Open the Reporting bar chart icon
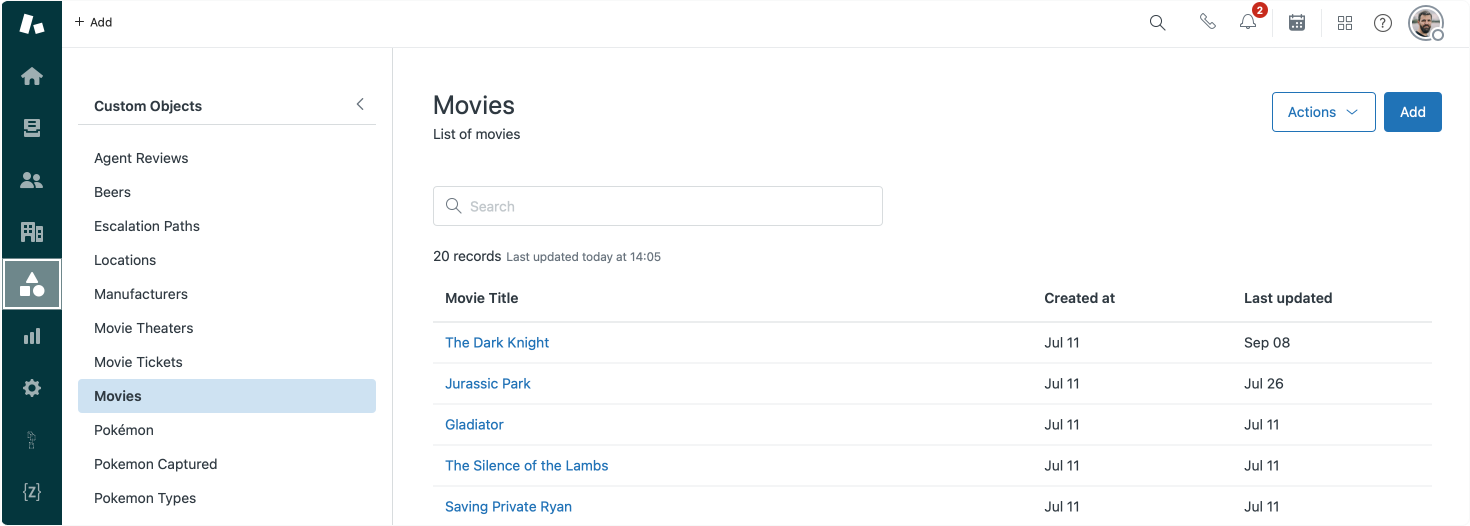 (x=32, y=336)
